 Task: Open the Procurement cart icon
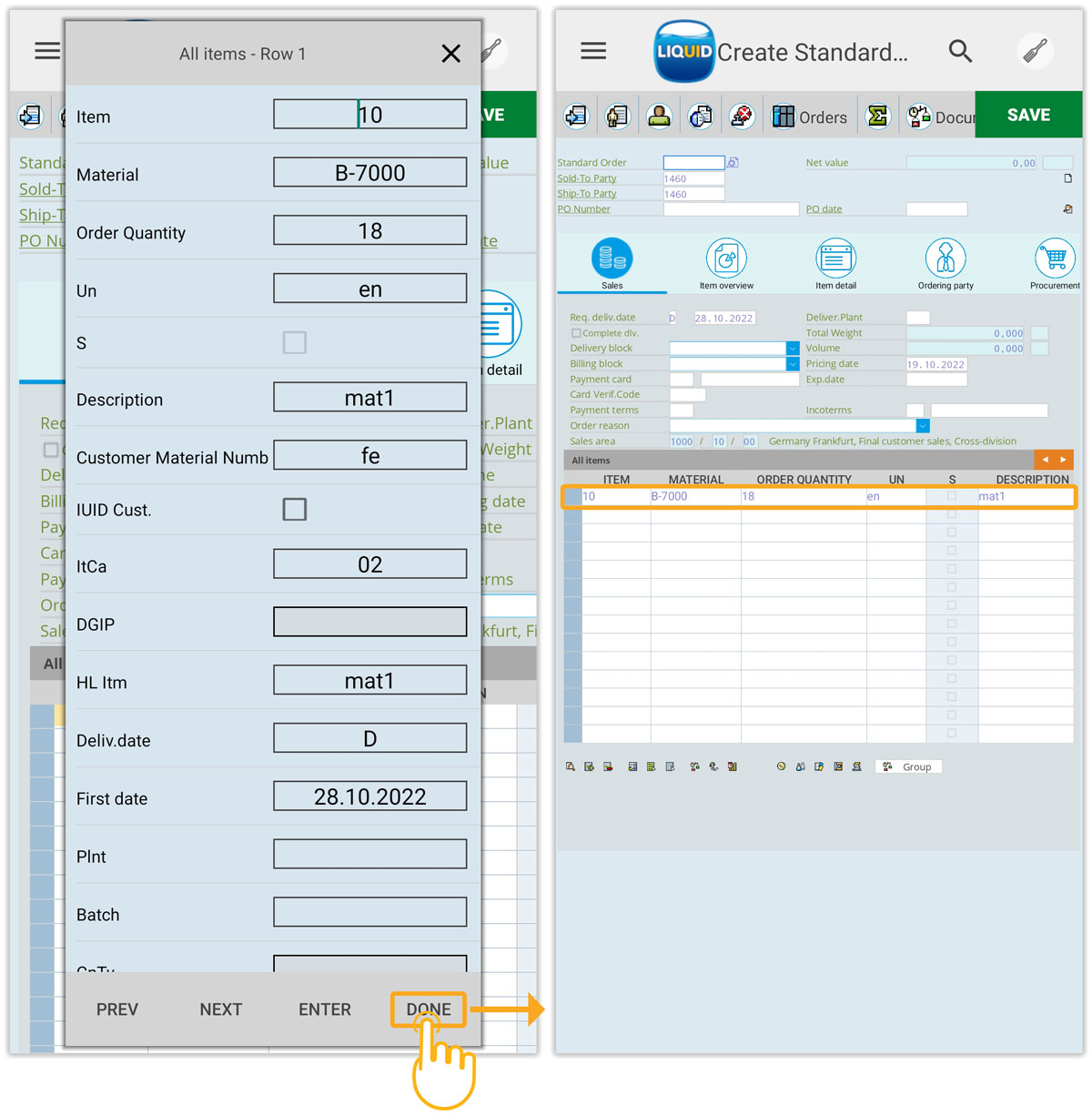(1054, 260)
